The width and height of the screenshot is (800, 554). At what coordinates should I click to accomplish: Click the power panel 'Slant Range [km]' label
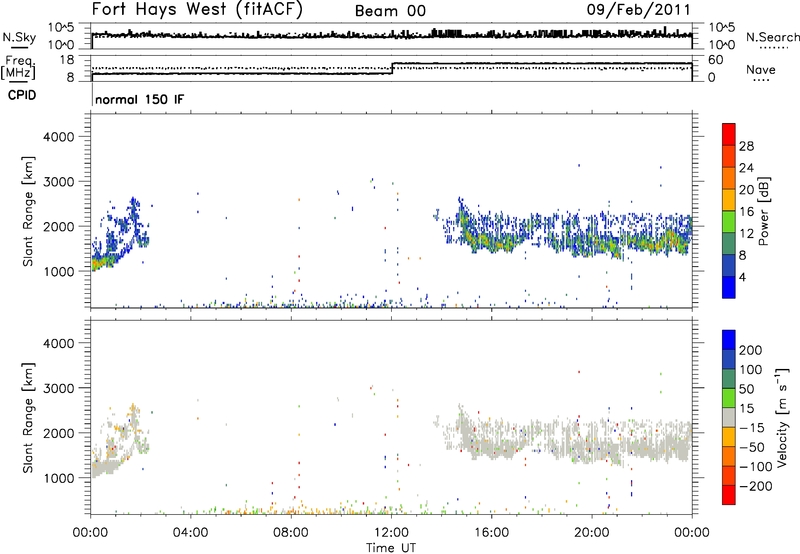pos(28,211)
